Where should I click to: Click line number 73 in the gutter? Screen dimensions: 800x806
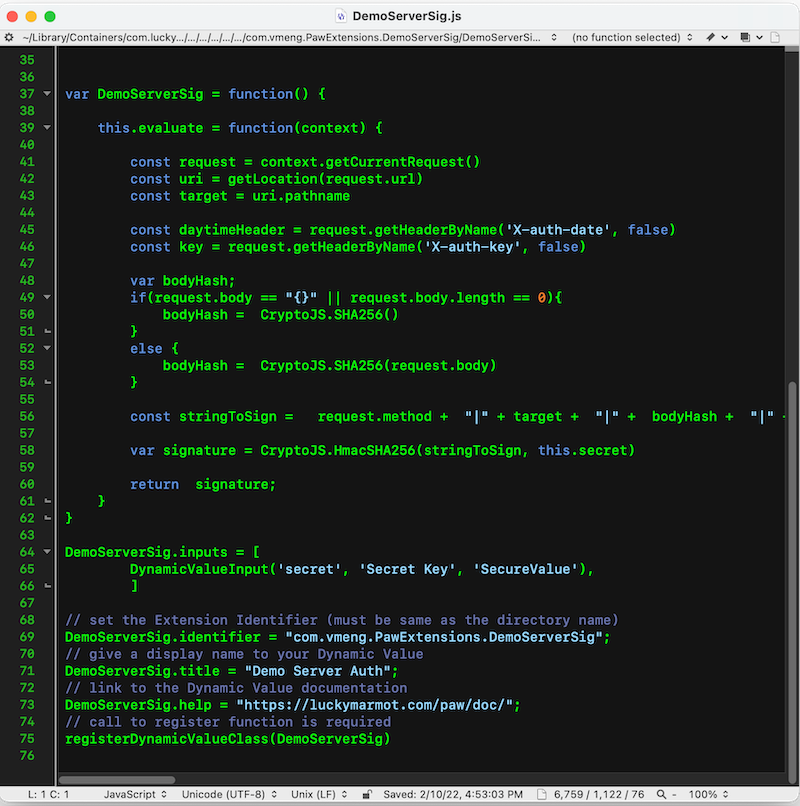click(x=27, y=704)
